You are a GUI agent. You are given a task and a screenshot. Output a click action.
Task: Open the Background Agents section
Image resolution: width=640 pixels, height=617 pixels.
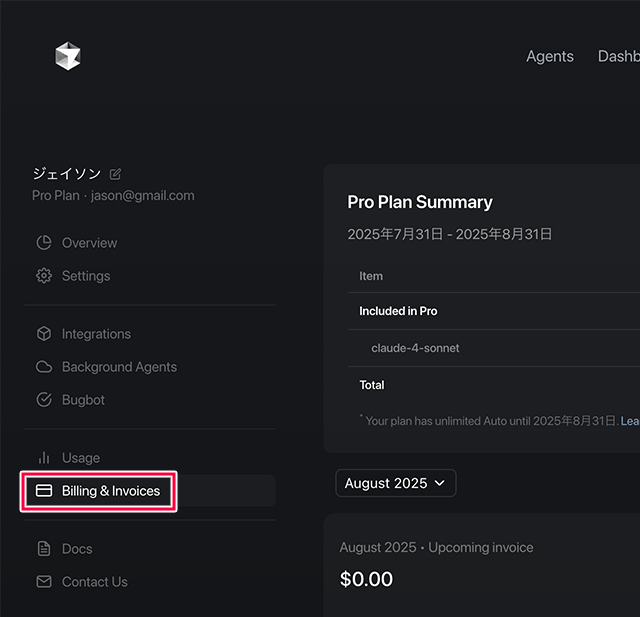(119, 367)
